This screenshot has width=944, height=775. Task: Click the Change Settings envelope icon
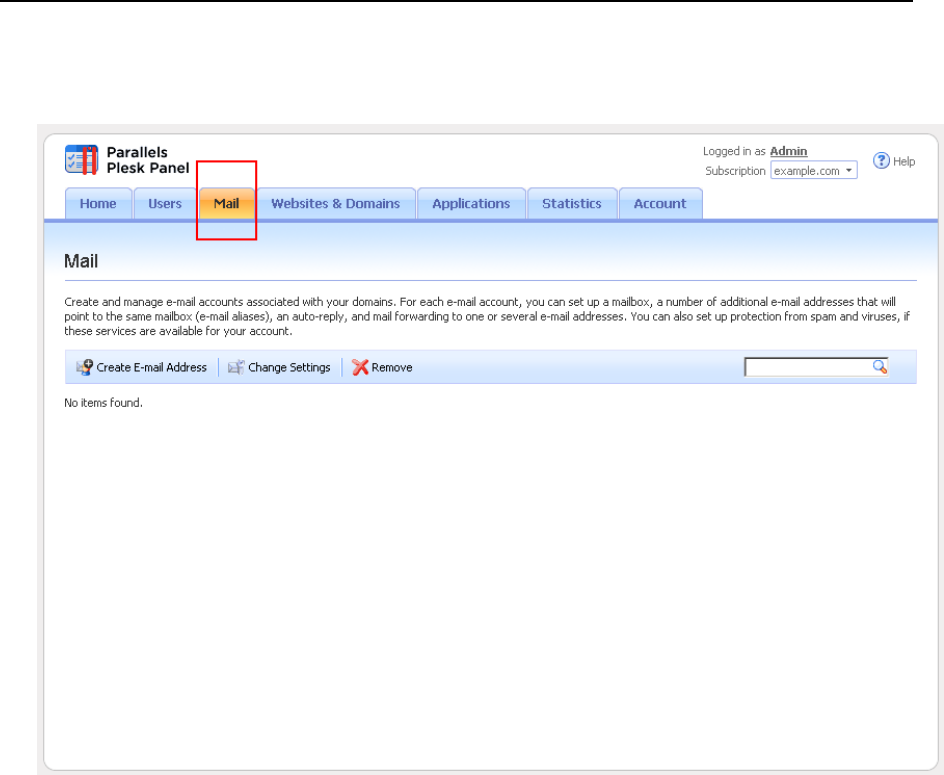[236, 367]
